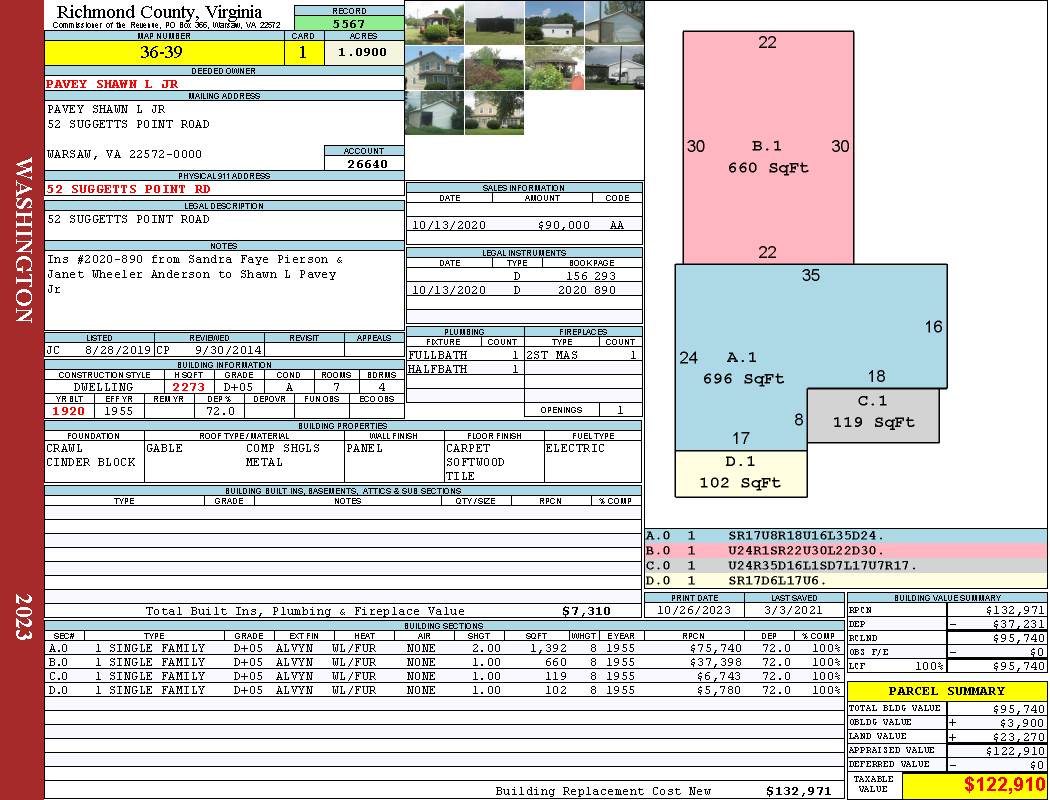Click the wall finish PANEL value
The image size is (1050, 800).
(364, 448)
